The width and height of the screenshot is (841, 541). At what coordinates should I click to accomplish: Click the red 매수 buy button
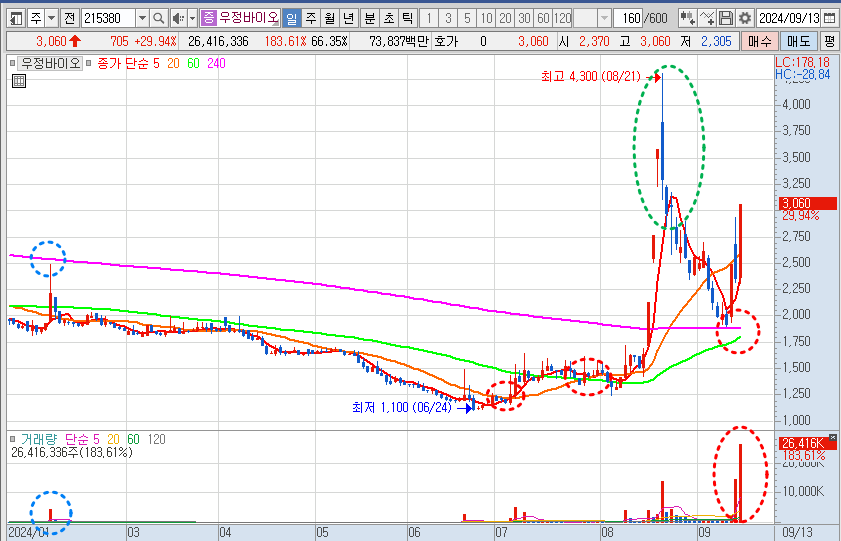[x=759, y=41]
